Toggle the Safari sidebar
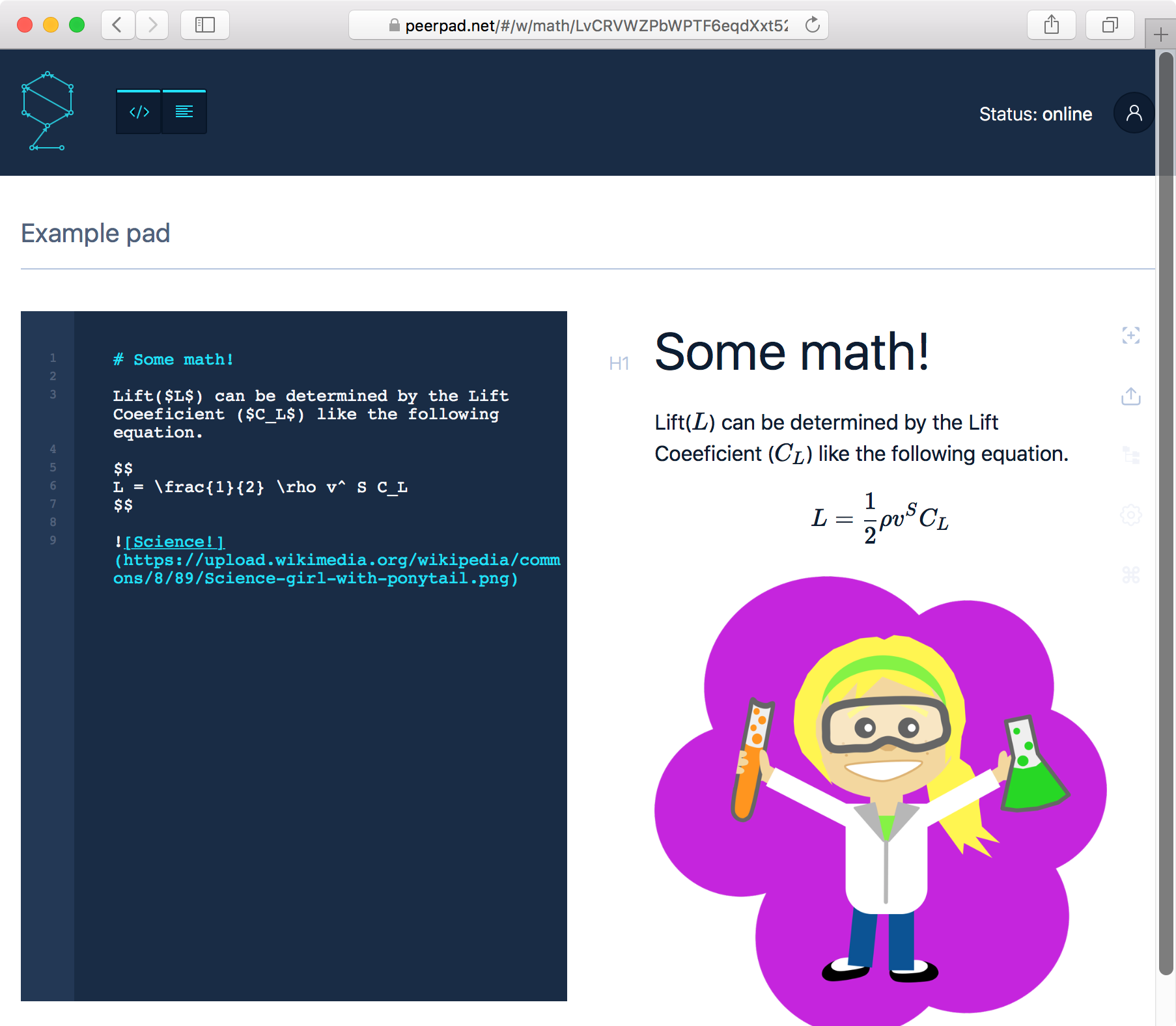The height and width of the screenshot is (1026, 1176). tap(204, 25)
